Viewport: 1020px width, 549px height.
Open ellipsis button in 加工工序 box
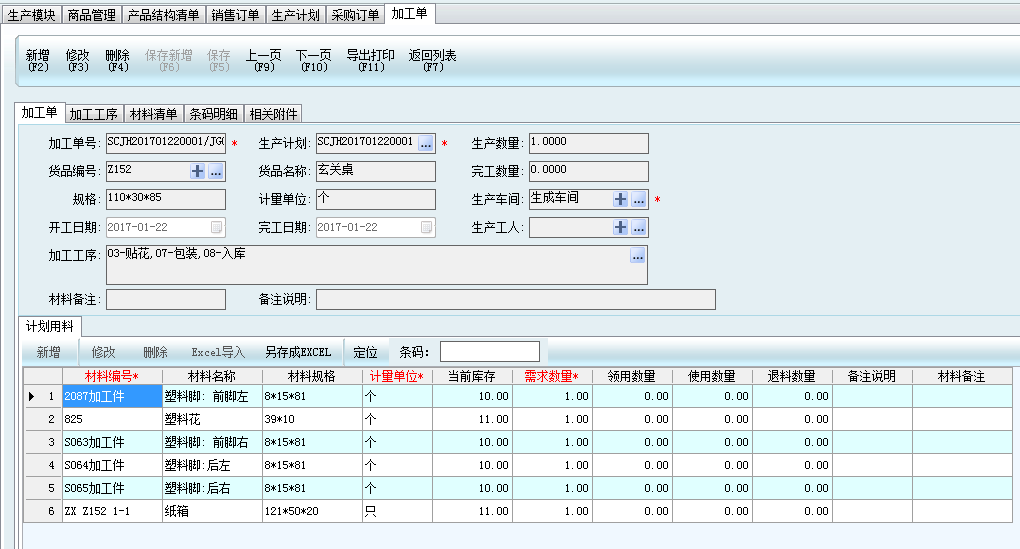(x=637, y=257)
